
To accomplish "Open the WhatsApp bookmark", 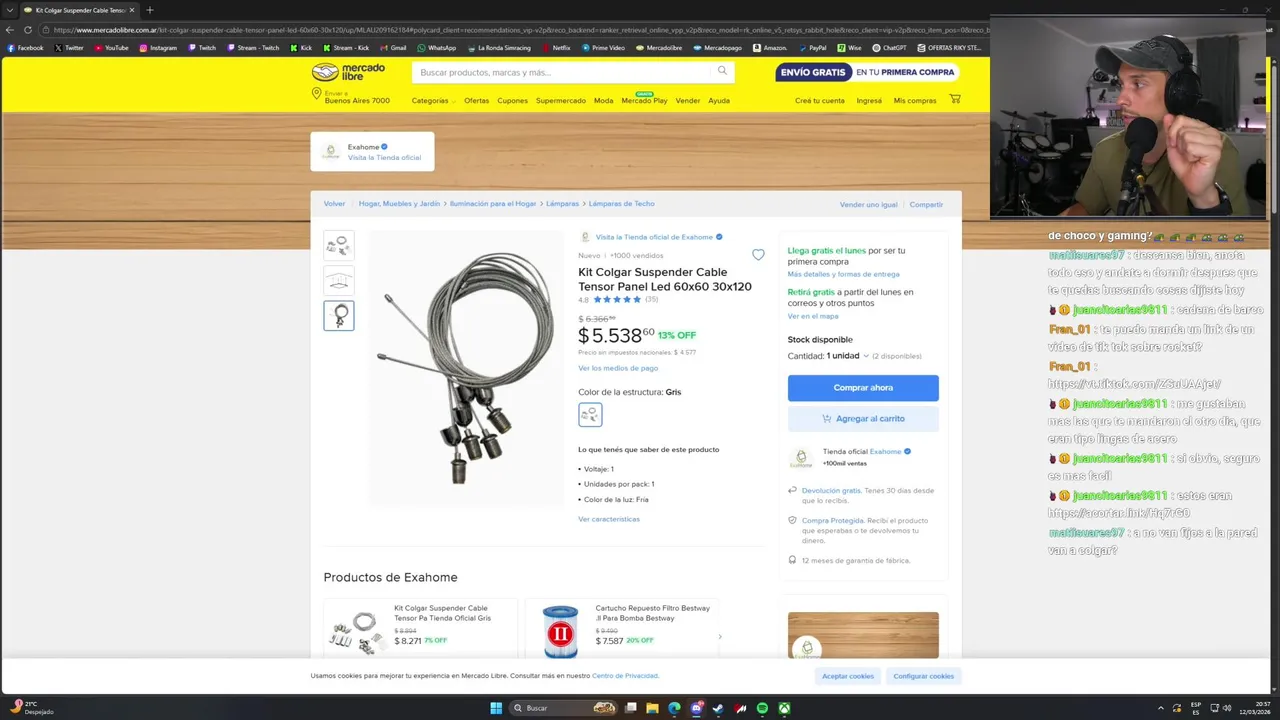I will [436, 47].
